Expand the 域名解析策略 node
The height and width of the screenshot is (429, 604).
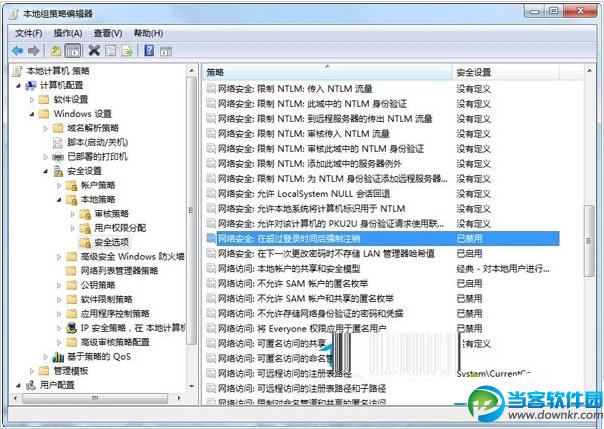[x=45, y=128]
